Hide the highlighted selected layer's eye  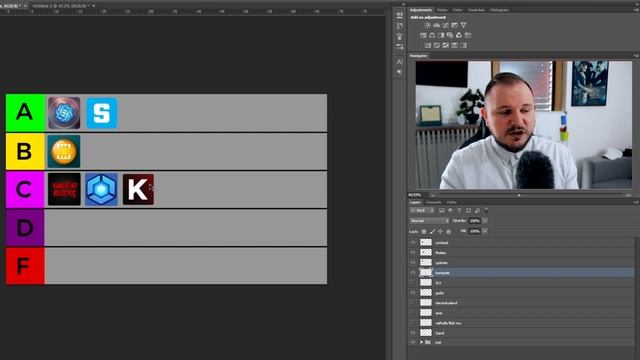[413, 273]
